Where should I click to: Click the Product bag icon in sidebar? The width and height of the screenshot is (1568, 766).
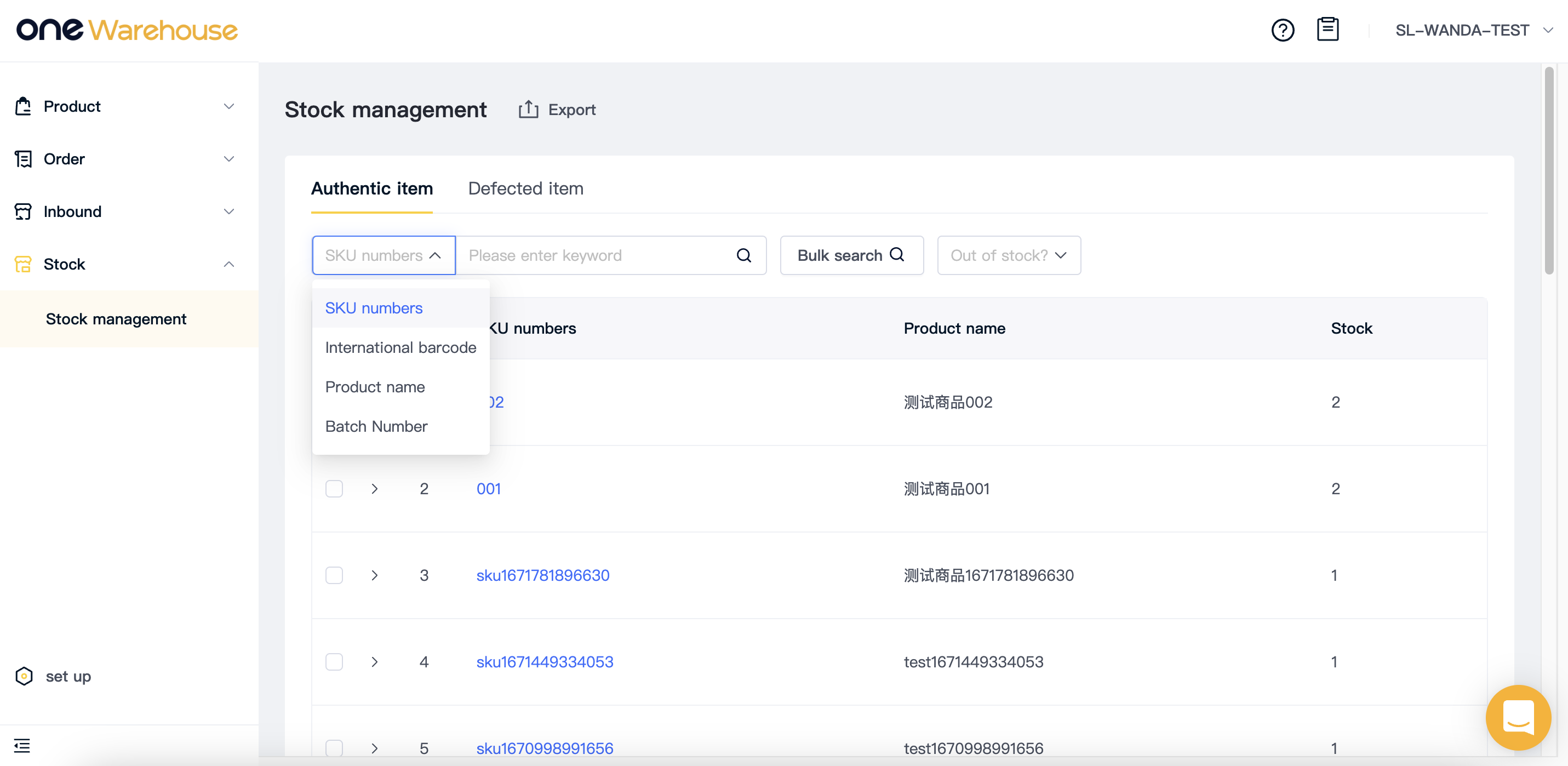[x=23, y=106]
